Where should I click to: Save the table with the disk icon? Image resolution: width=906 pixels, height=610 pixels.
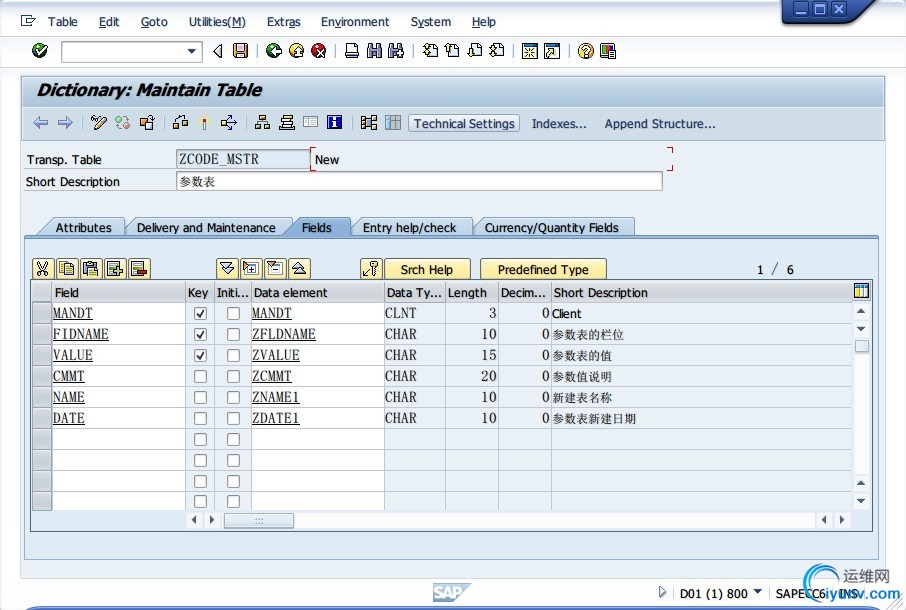click(240, 51)
